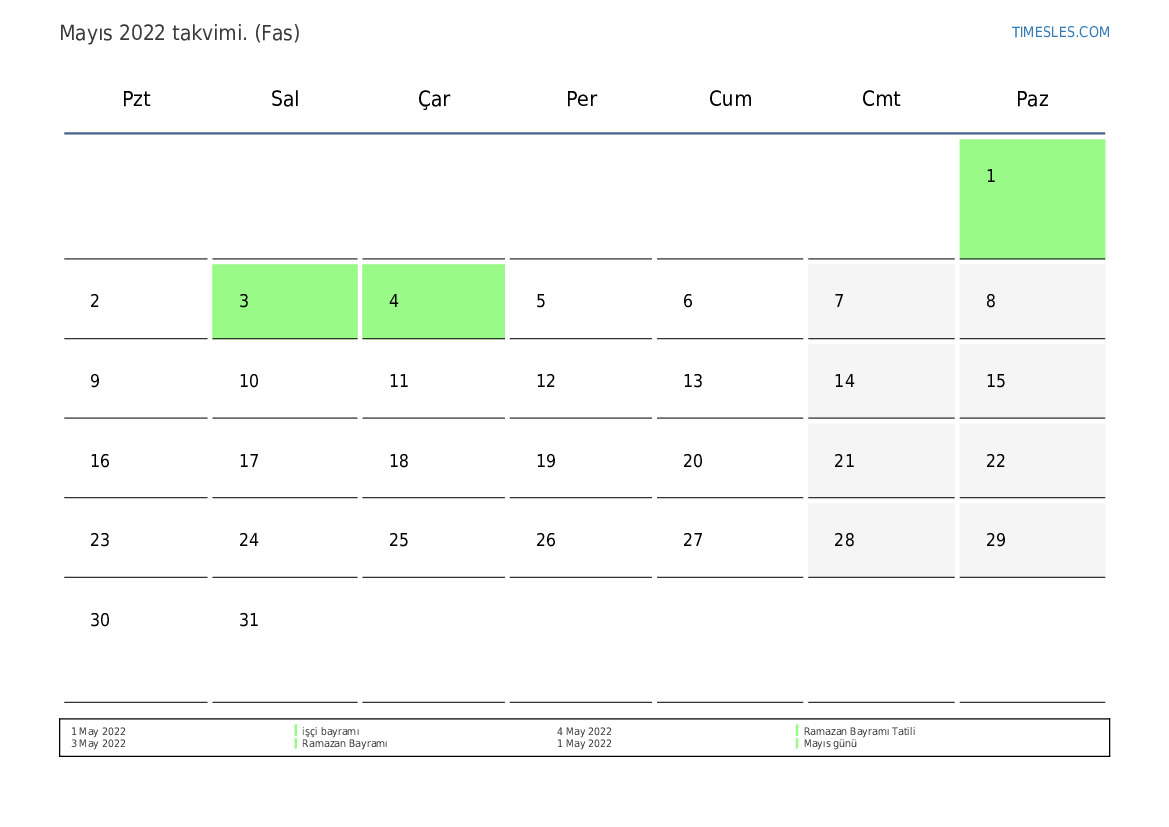Select the highlighted day 3 cell
The height and width of the screenshot is (827, 1169).
pyautogui.click(x=285, y=301)
